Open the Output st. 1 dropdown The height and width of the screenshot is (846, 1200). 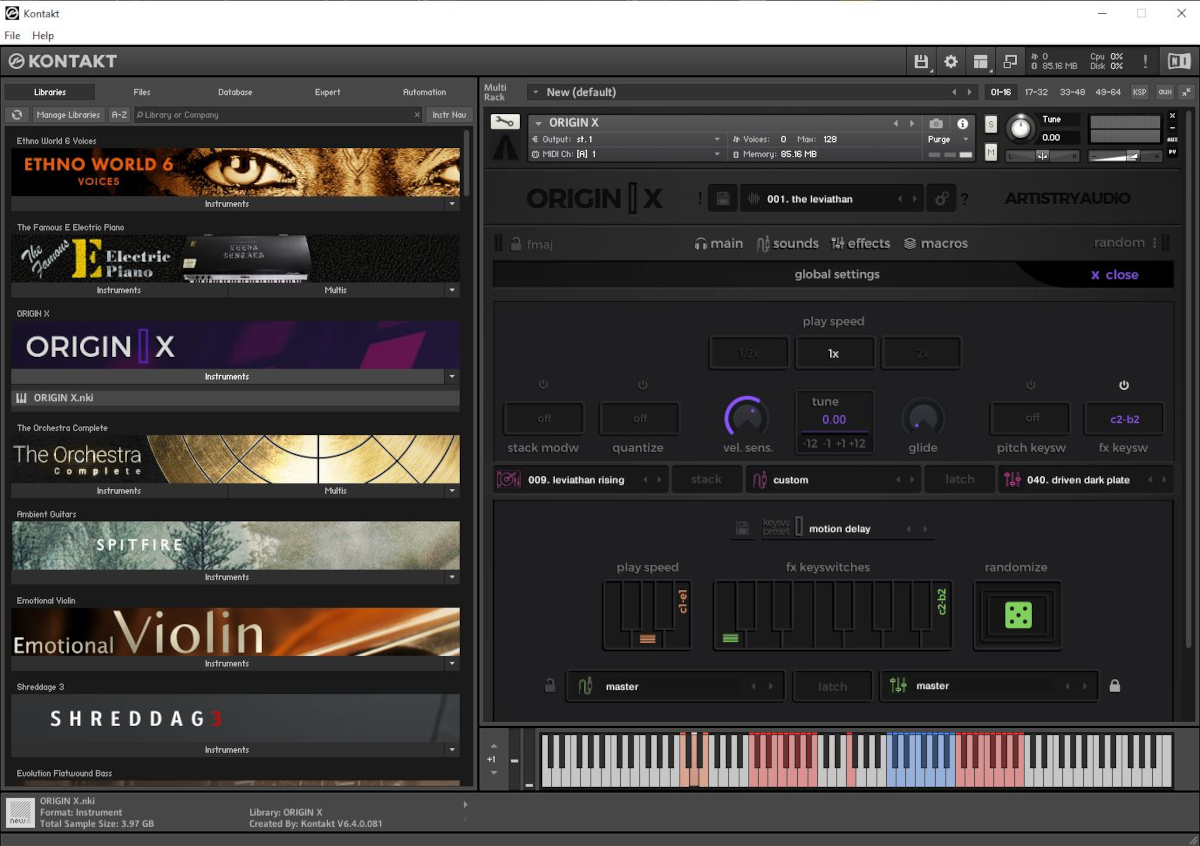click(x=625, y=139)
